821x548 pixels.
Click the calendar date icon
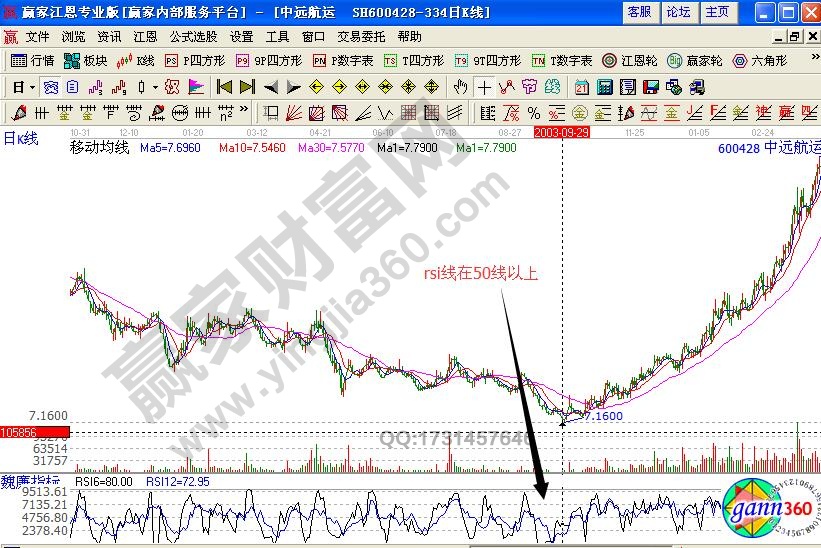coord(581,86)
